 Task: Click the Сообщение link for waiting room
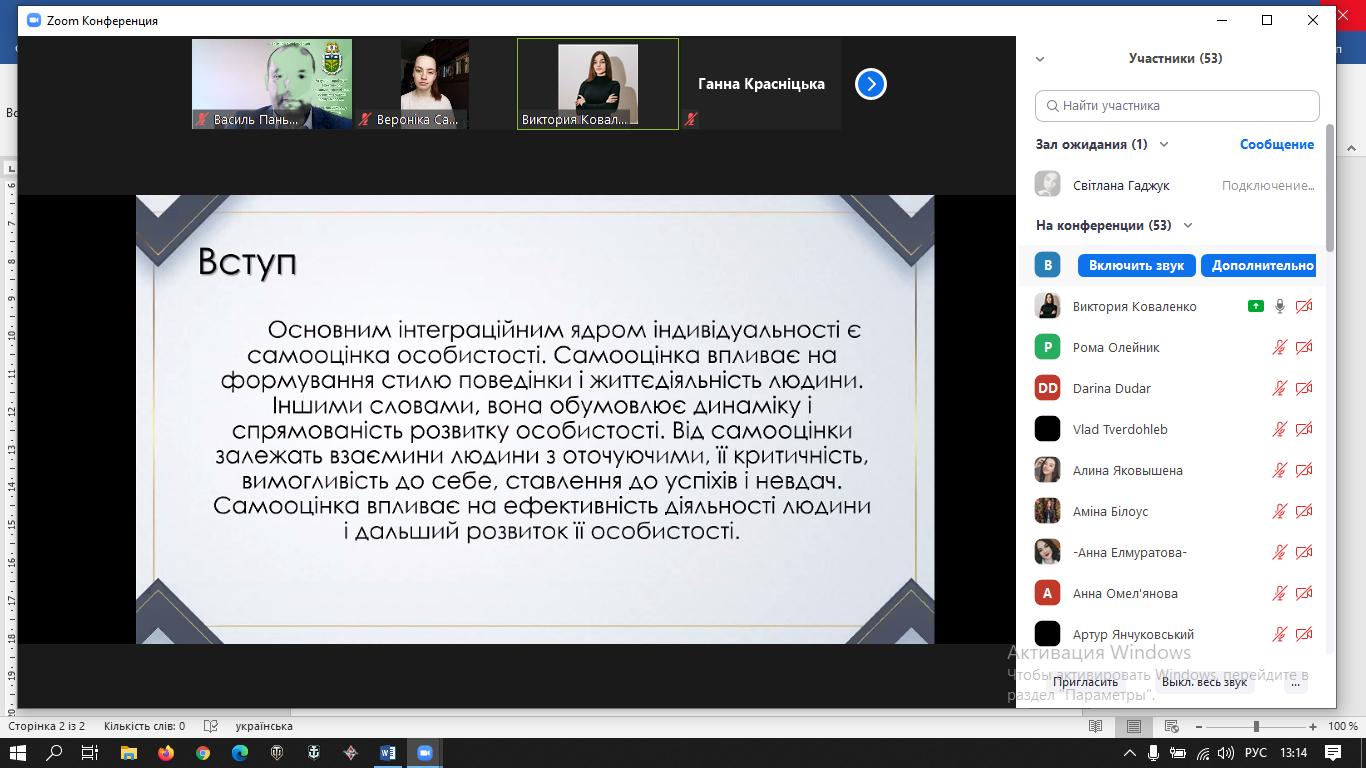click(x=1276, y=145)
